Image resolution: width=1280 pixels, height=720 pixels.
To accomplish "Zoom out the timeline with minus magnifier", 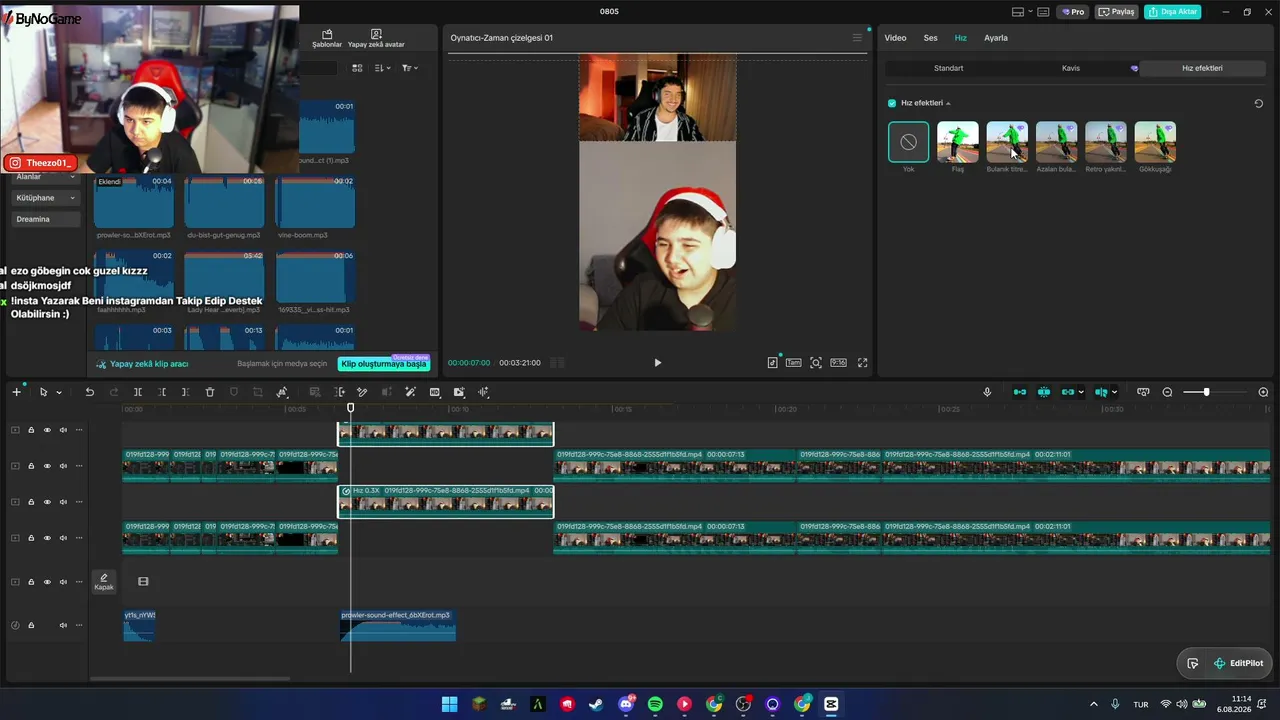I will point(1167,392).
